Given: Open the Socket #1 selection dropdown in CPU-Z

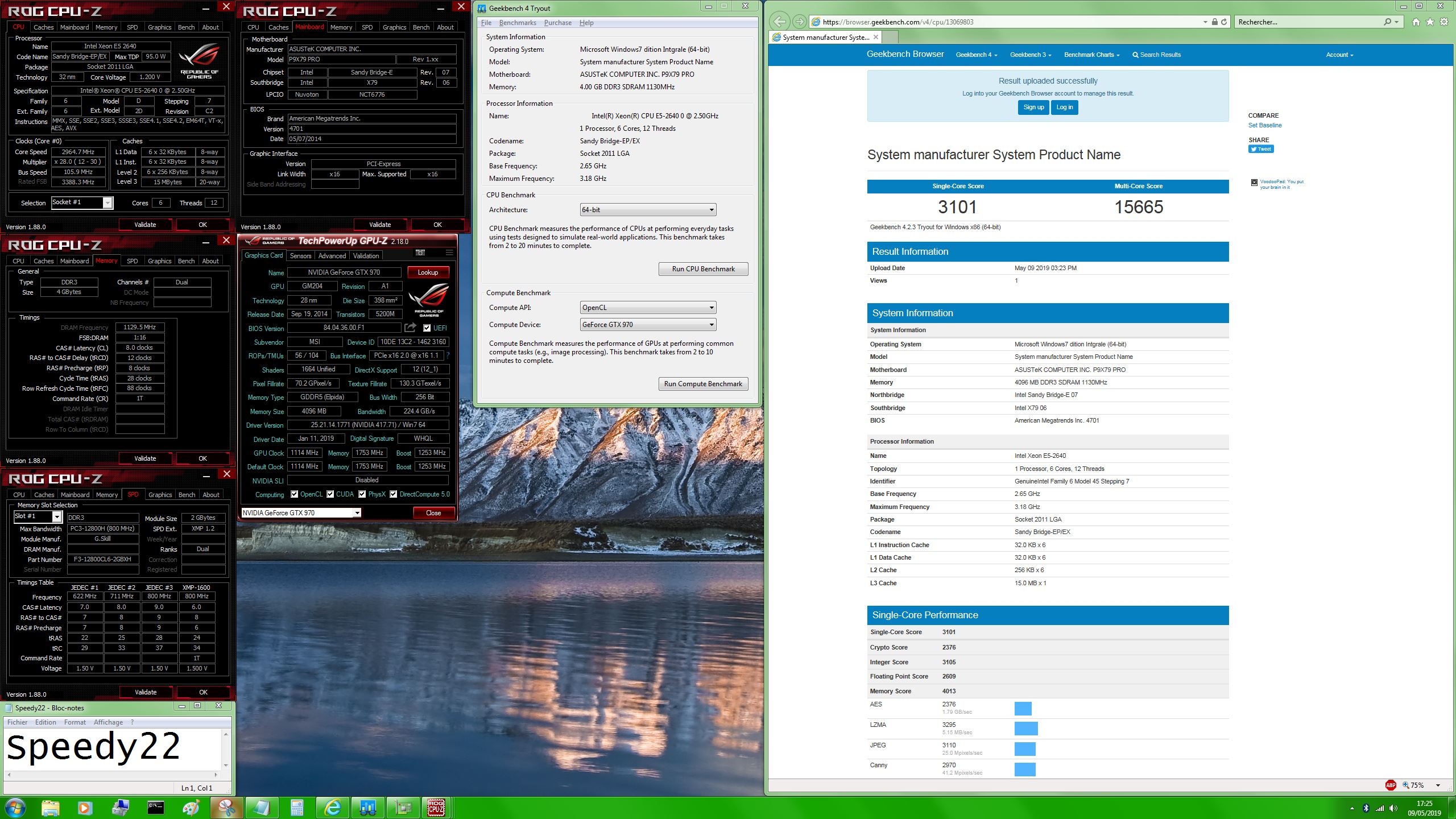Looking at the screenshot, I should click(82, 202).
